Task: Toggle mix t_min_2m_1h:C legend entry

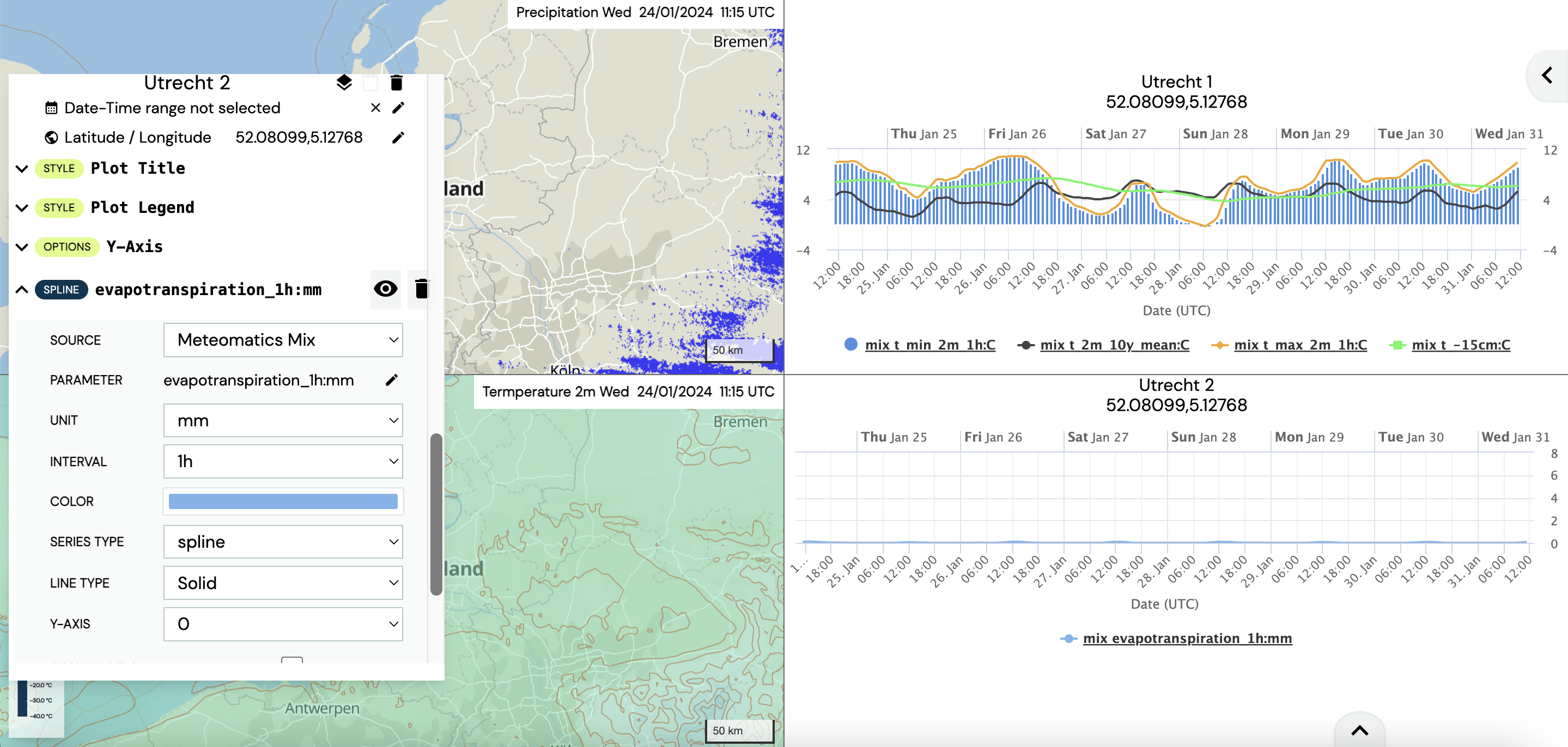Action: point(920,345)
